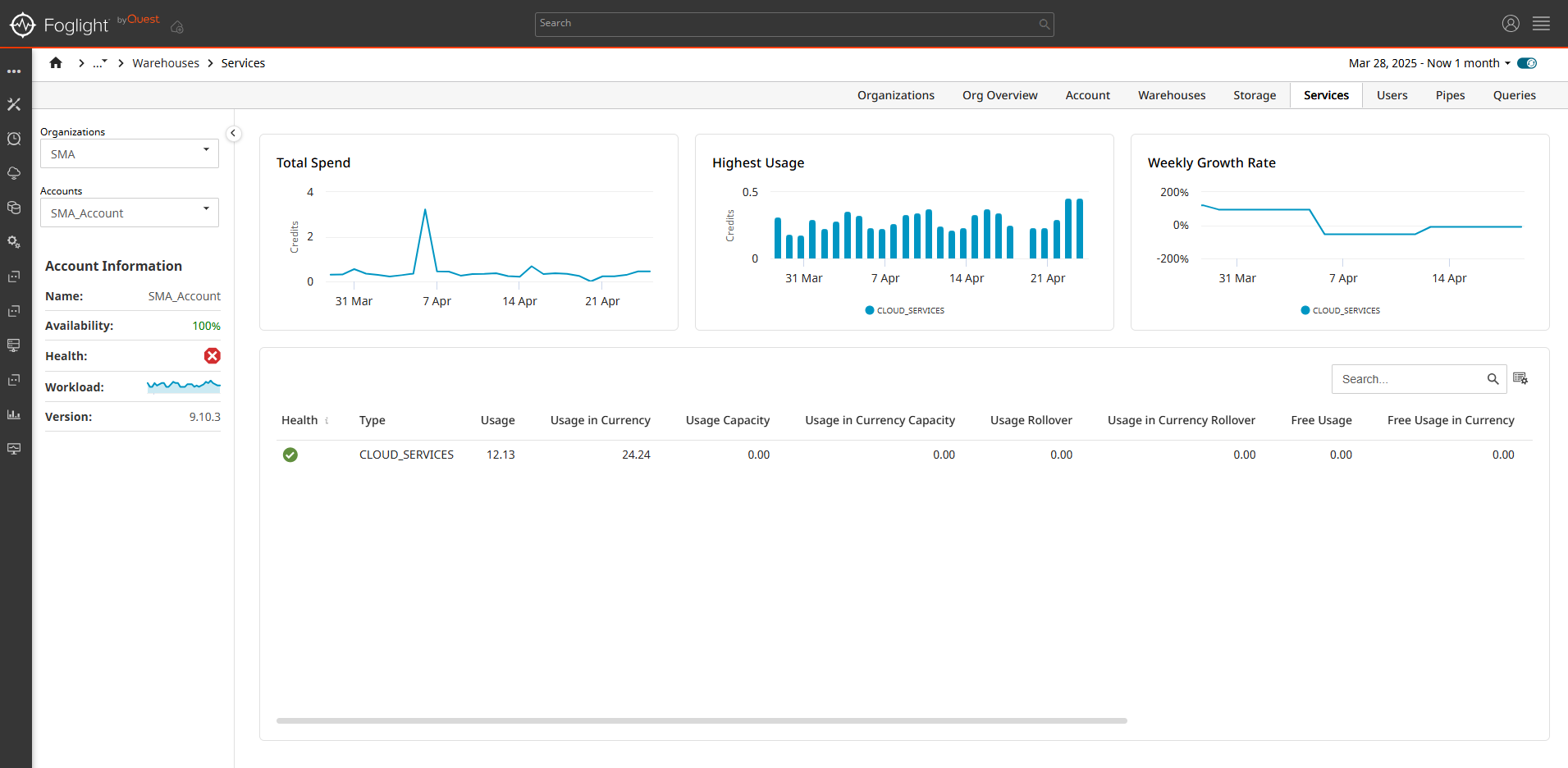
Task: Sort by Usage in Currency Capacity header
Action: pyautogui.click(x=880, y=420)
